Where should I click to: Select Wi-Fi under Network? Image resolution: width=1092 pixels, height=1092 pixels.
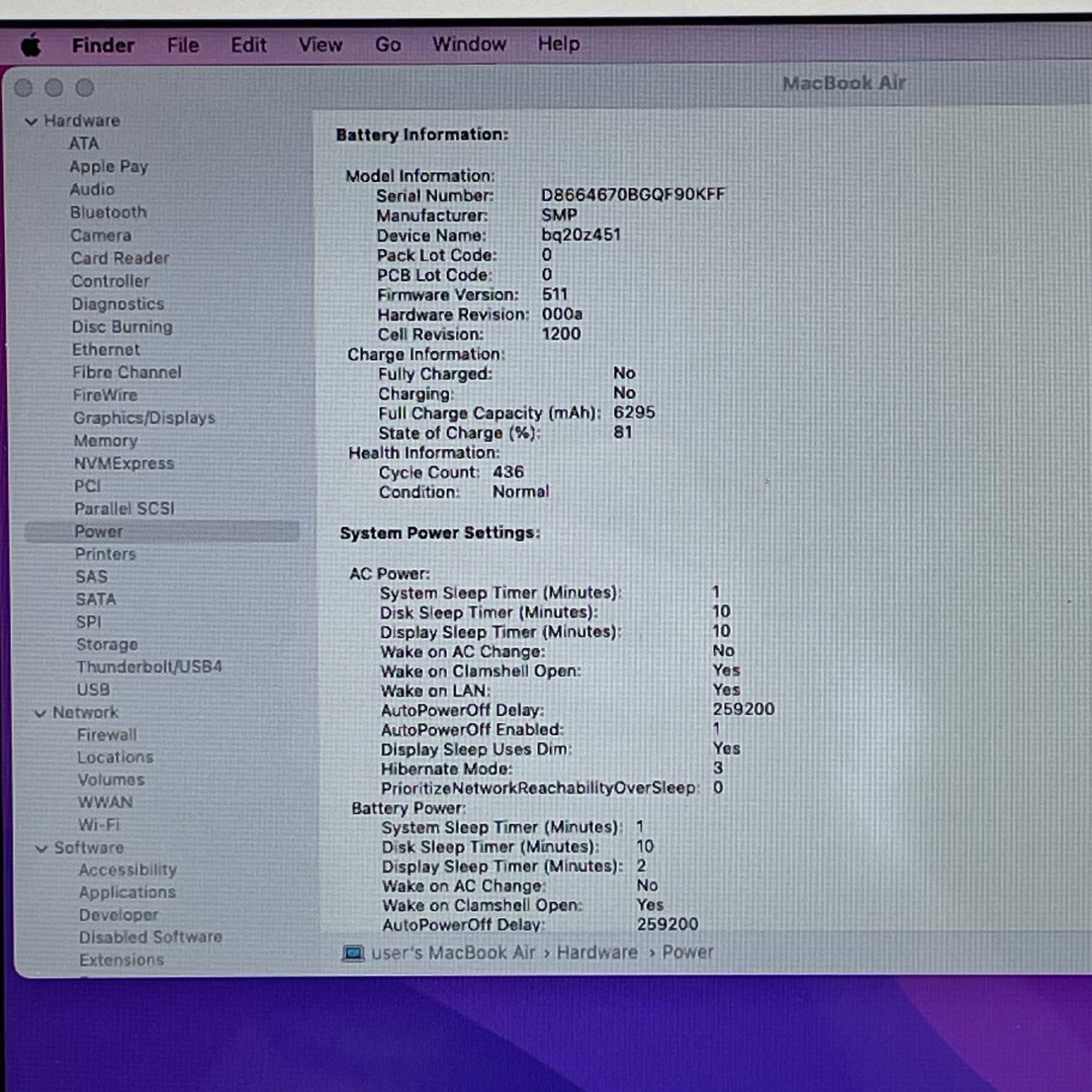click(x=98, y=825)
